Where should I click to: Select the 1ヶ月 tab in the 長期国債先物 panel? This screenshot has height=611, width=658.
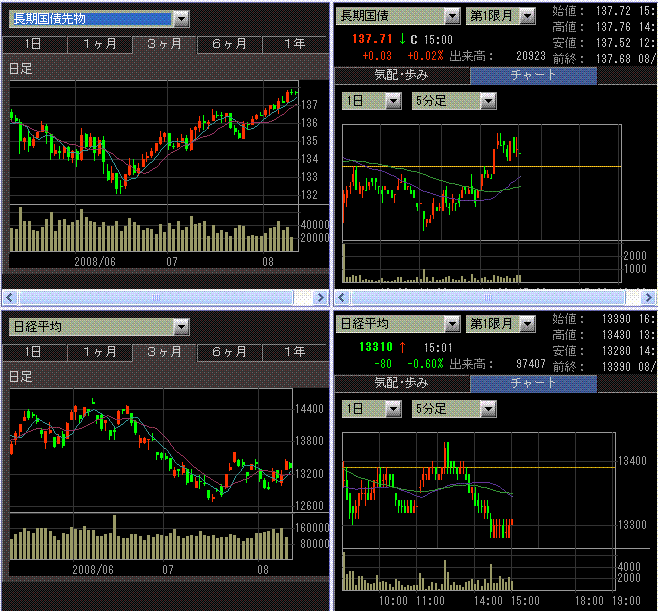(x=100, y=44)
